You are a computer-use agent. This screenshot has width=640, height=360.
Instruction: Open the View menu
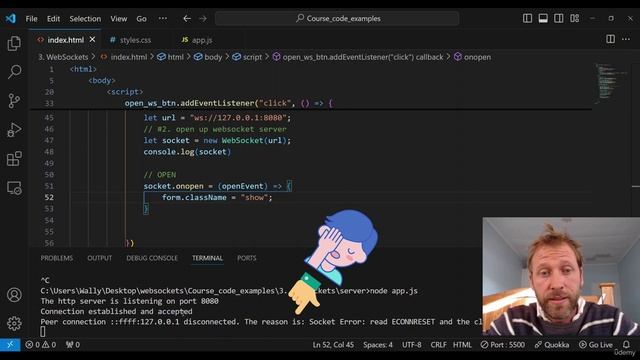tap(118, 19)
